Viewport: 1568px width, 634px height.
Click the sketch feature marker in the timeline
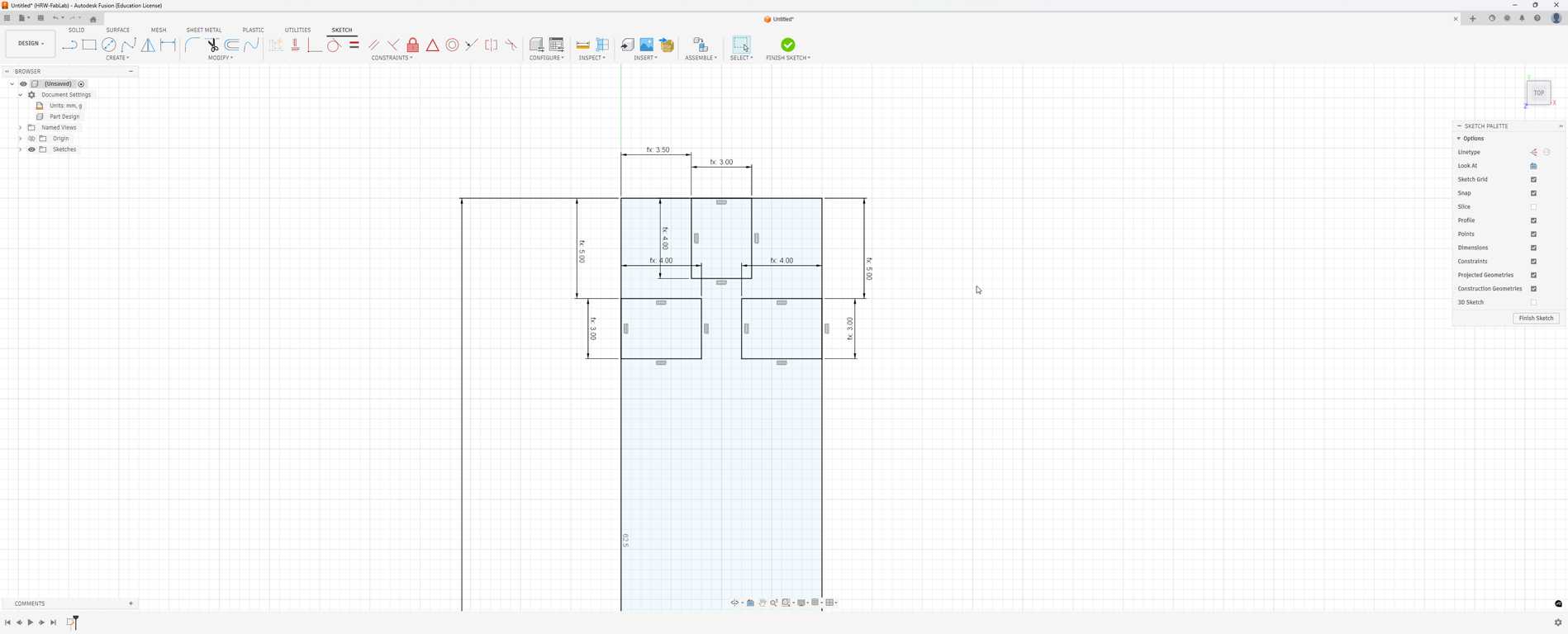point(71,622)
